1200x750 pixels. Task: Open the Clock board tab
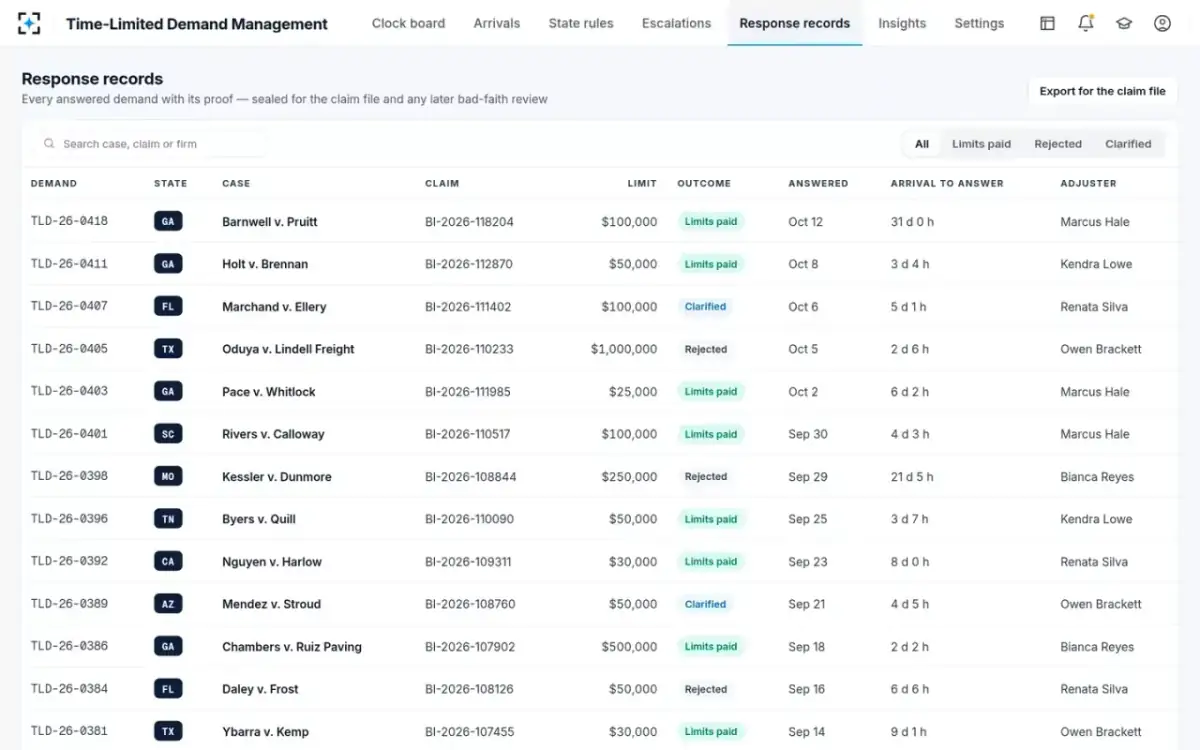pos(408,23)
